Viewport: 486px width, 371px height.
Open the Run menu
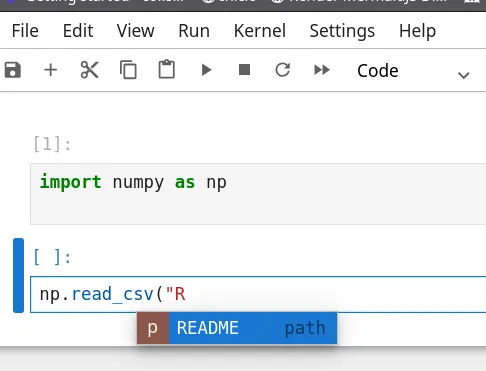tap(194, 31)
